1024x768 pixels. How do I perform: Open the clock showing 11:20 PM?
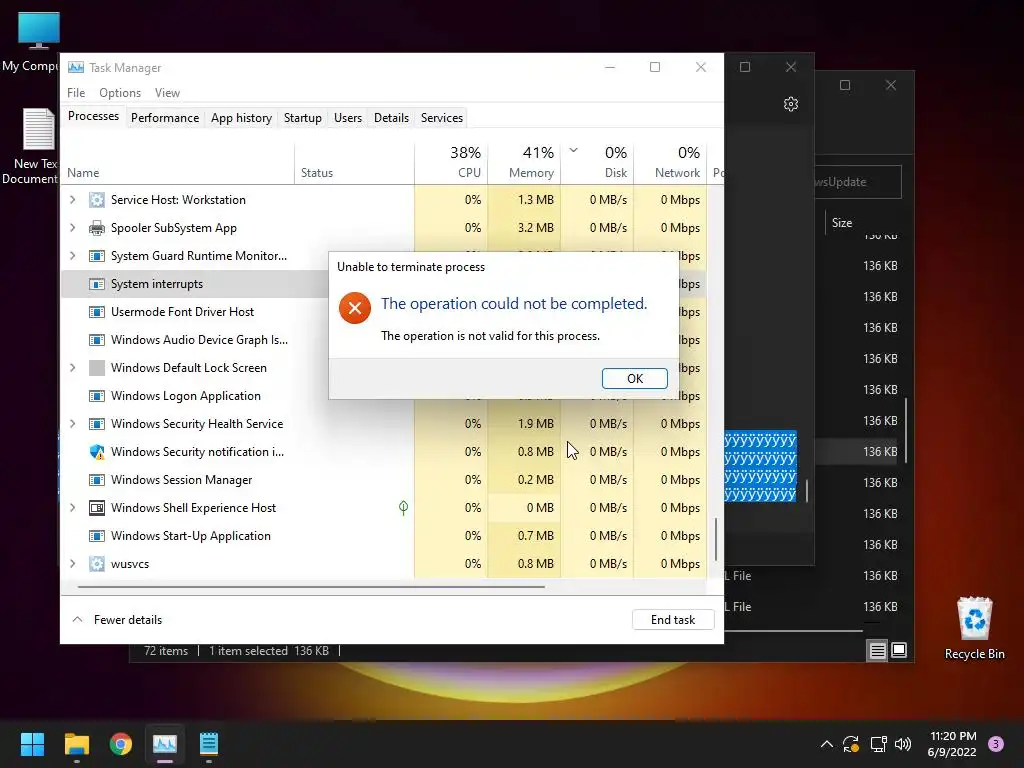(x=952, y=744)
